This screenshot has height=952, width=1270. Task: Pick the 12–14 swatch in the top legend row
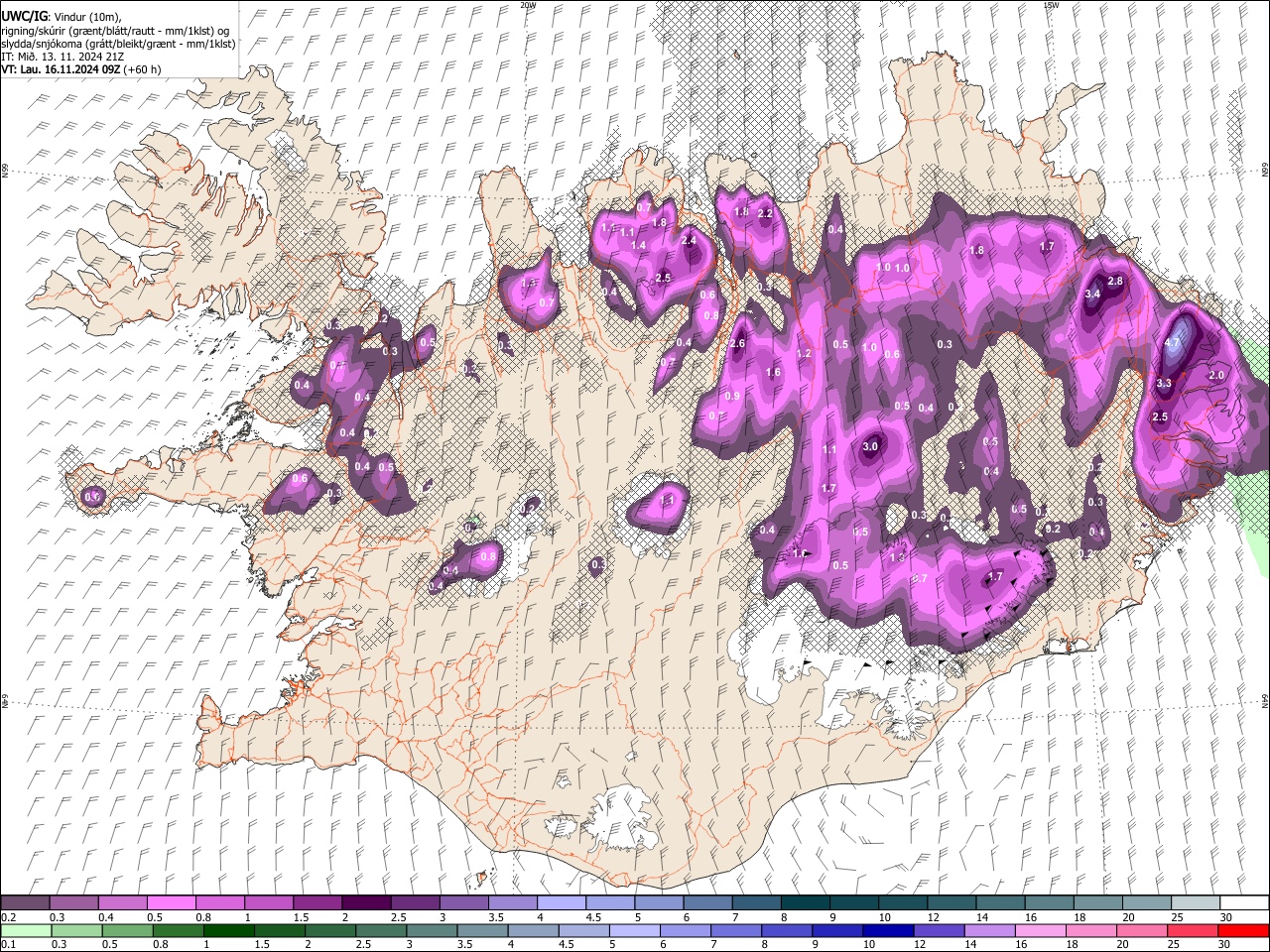(951, 903)
